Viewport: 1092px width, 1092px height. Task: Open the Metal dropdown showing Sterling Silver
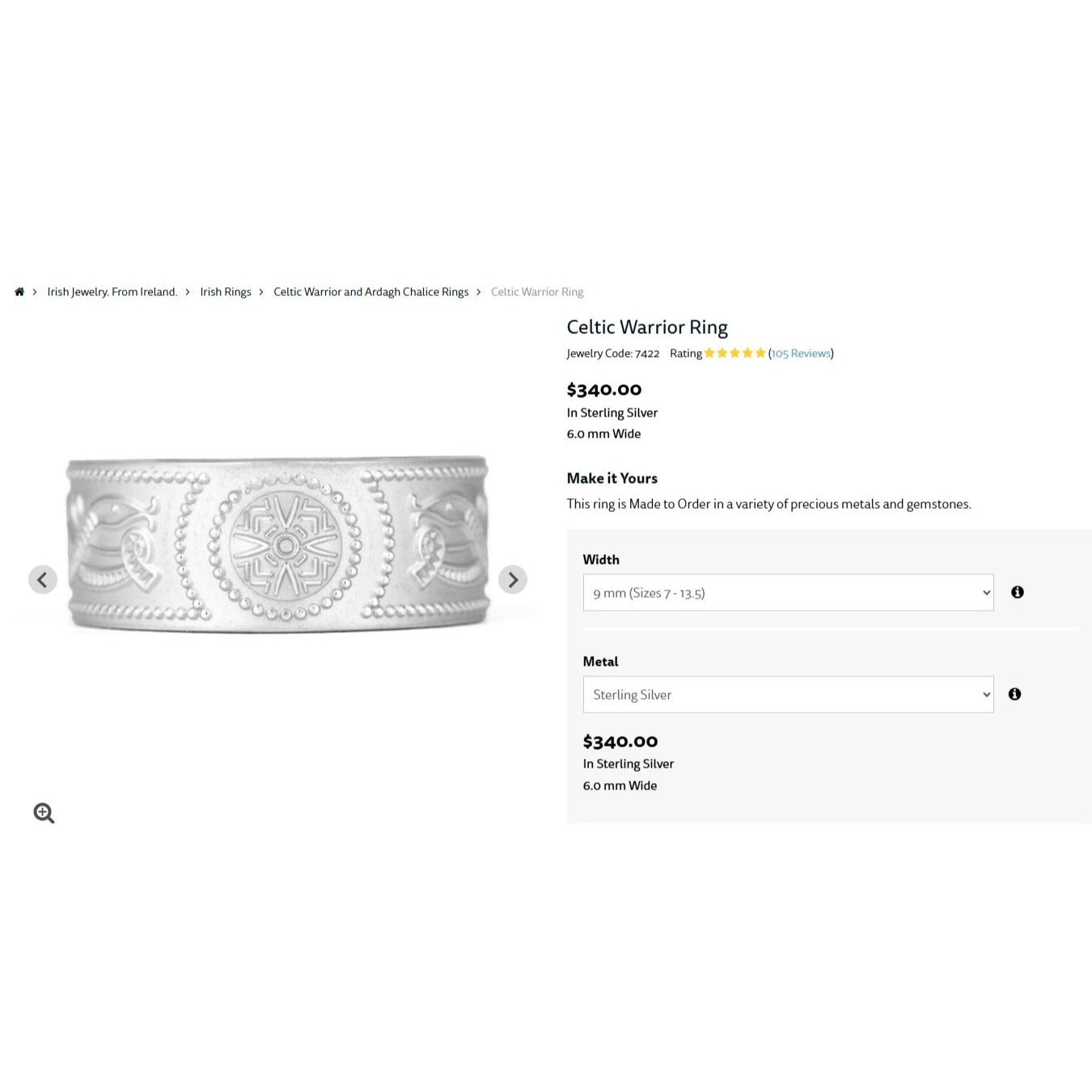(788, 695)
